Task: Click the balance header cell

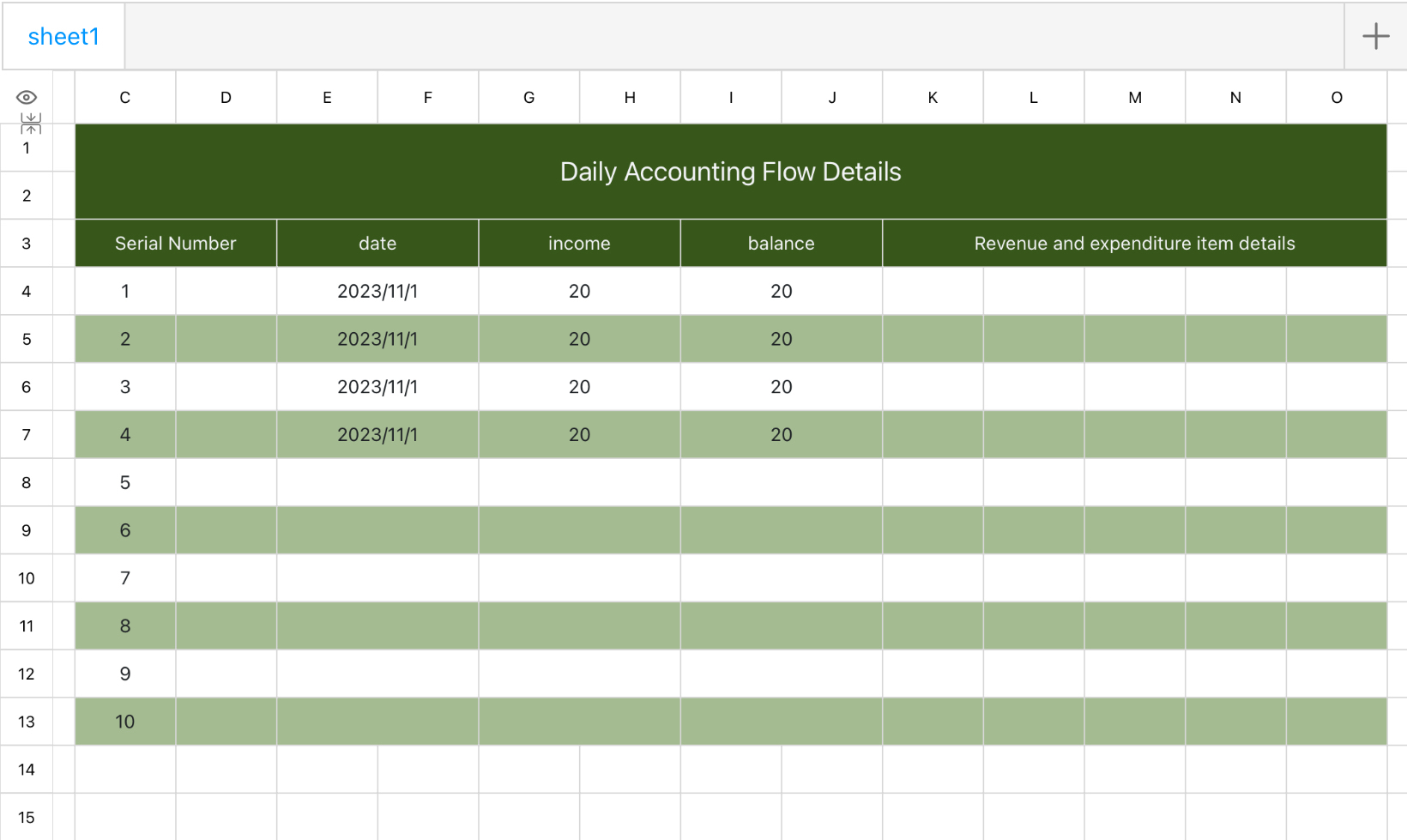Action: click(x=782, y=244)
